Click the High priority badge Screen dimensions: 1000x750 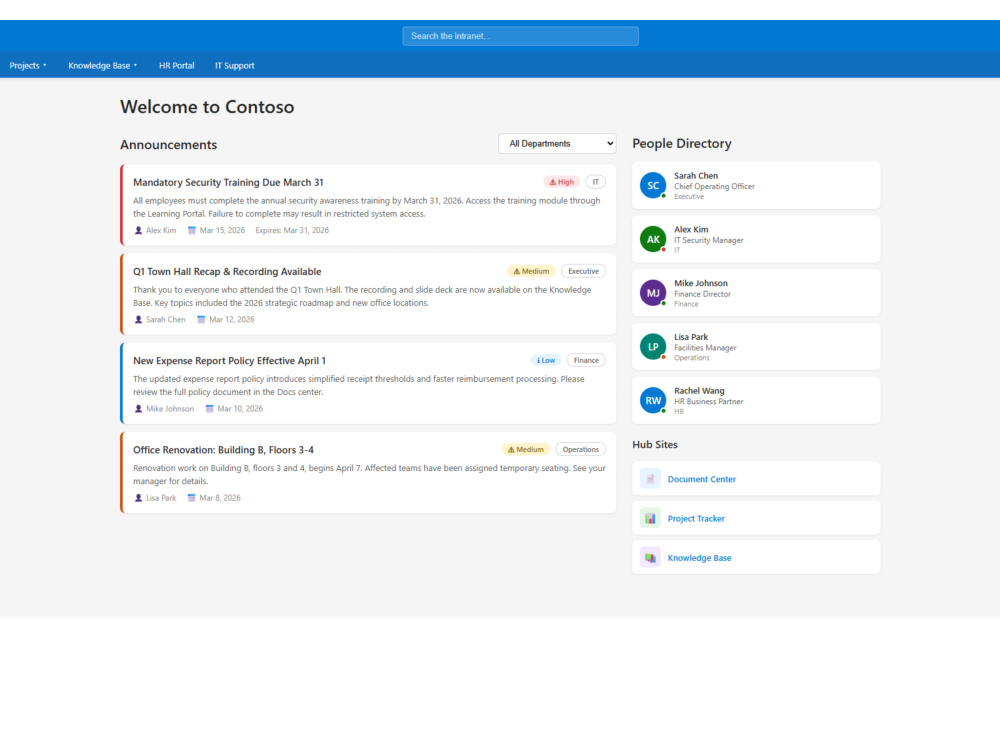[x=561, y=182]
